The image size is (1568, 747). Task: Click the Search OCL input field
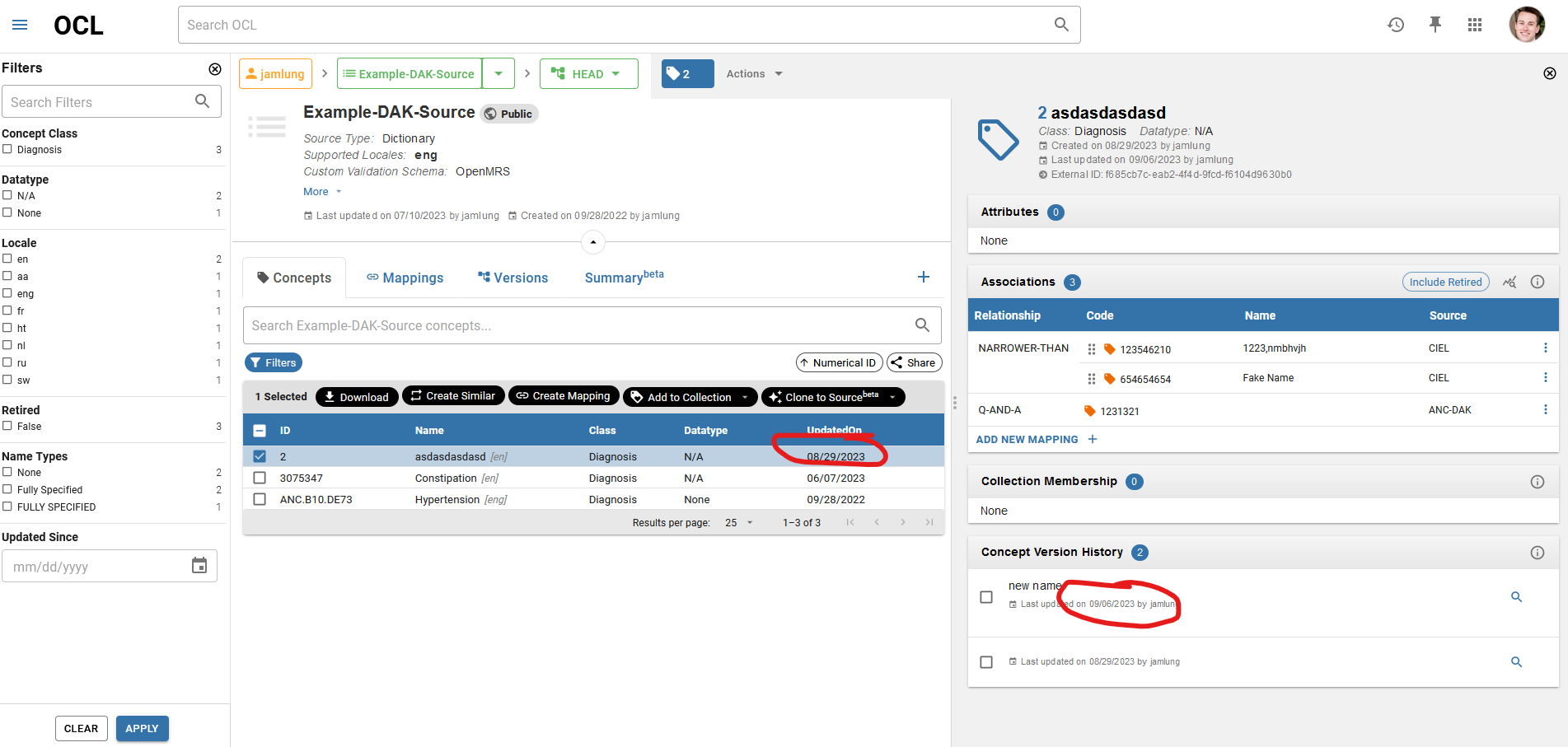(577, 25)
